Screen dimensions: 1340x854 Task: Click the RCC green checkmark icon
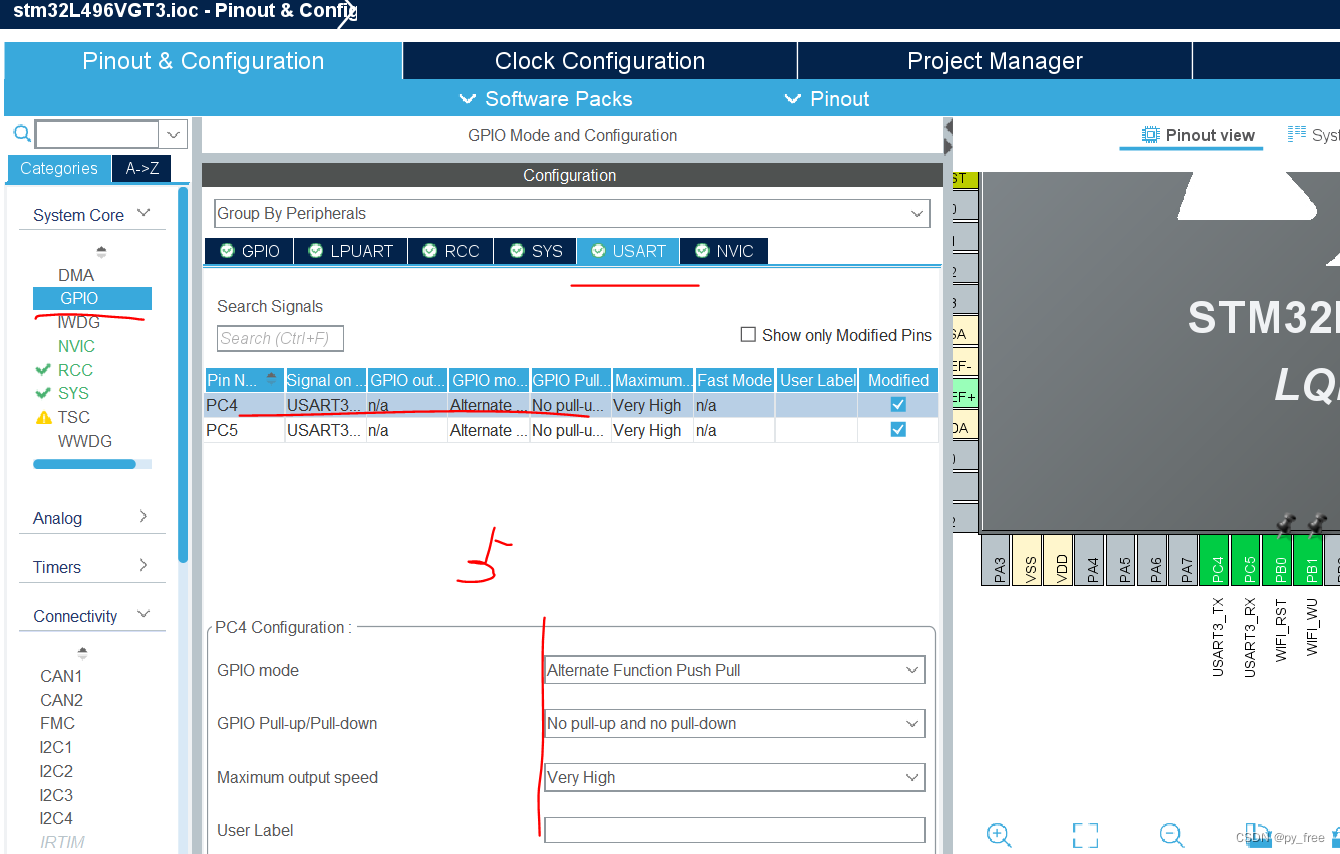pyautogui.click(x=43, y=369)
